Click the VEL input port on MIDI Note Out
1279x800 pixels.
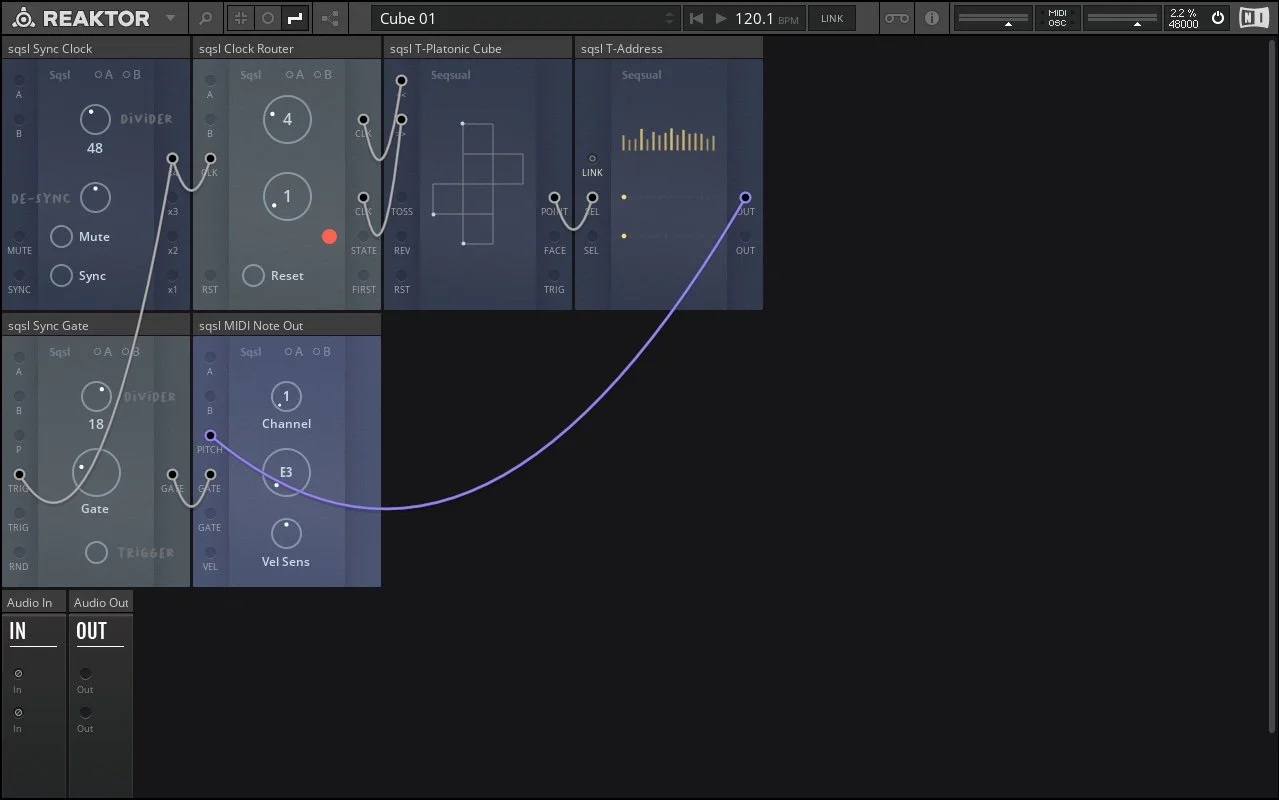click(210, 552)
